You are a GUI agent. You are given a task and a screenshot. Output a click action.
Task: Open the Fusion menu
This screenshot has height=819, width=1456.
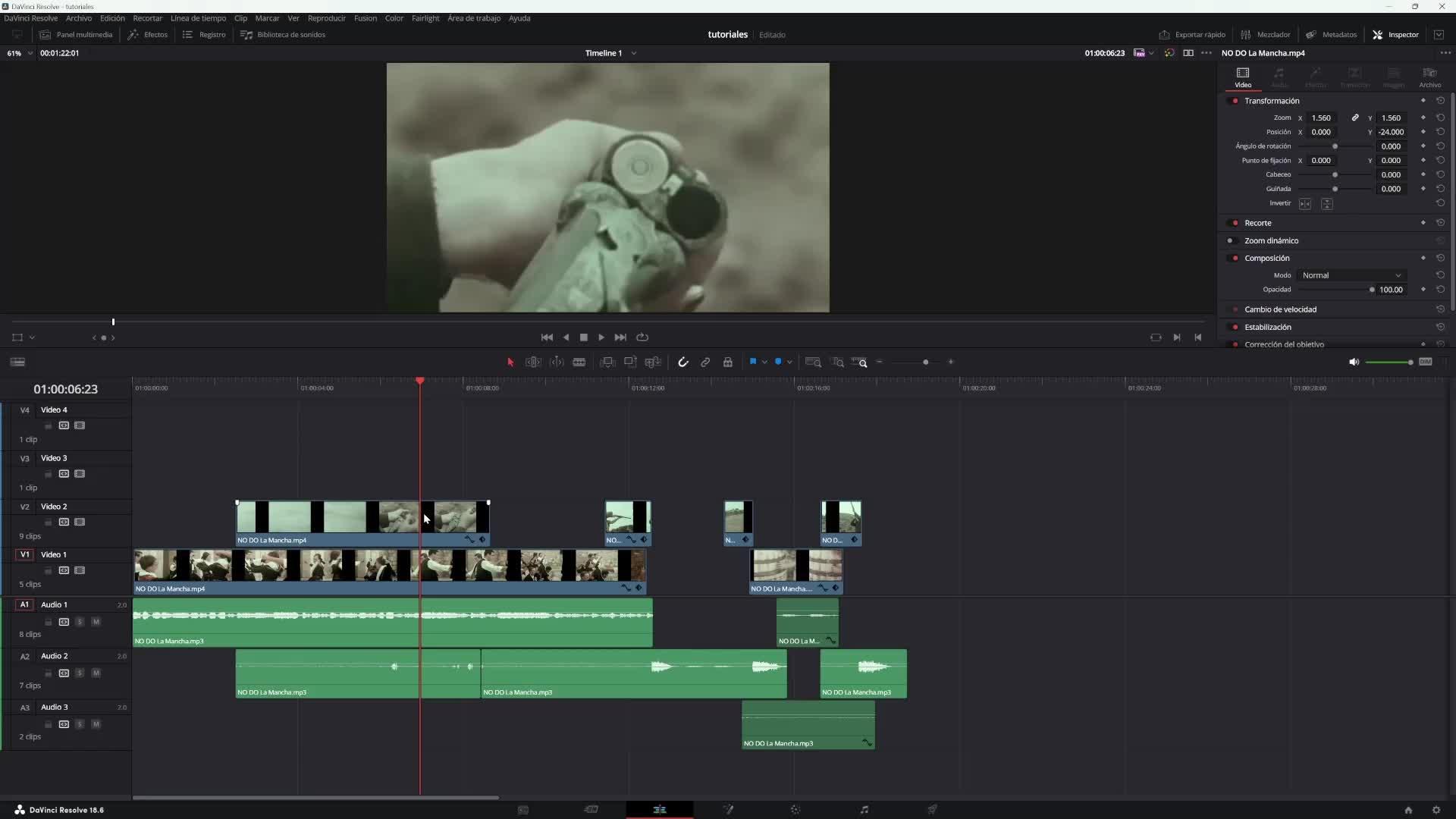pyautogui.click(x=365, y=18)
